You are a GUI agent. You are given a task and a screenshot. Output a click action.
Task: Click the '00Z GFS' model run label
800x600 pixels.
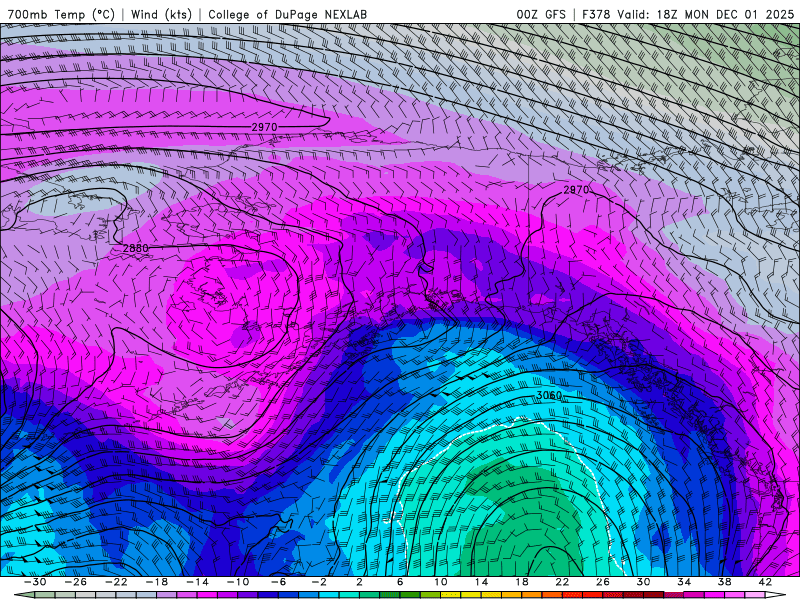pyautogui.click(x=541, y=14)
